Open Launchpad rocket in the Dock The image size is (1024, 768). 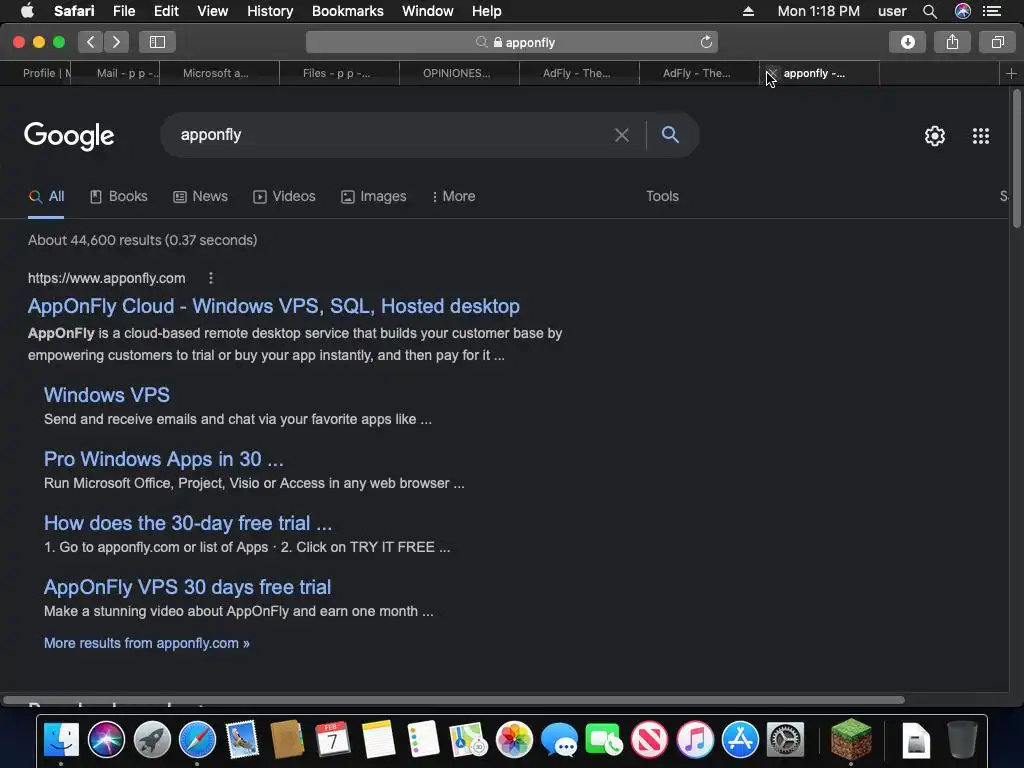point(152,740)
